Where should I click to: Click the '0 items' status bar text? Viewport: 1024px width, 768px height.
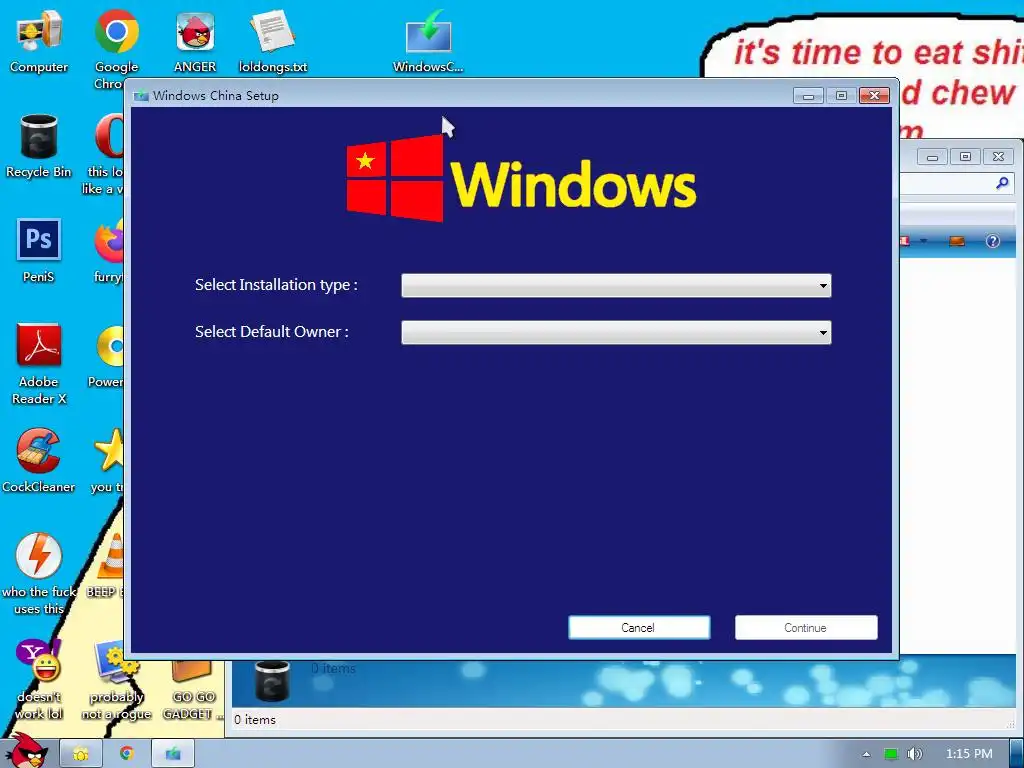[255, 720]
